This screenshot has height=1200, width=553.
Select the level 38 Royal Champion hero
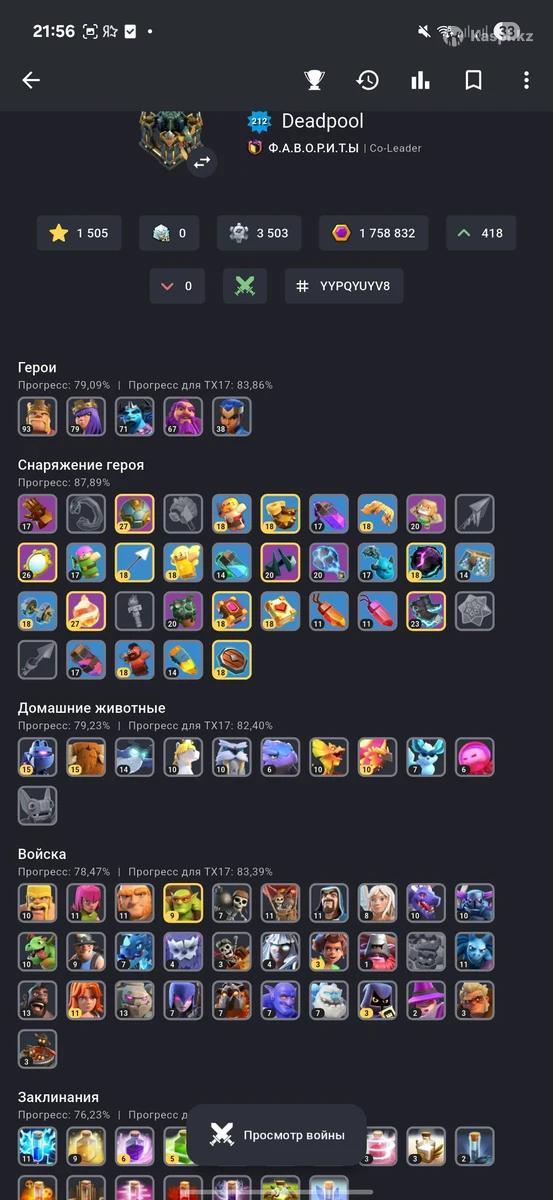[232, 417]
